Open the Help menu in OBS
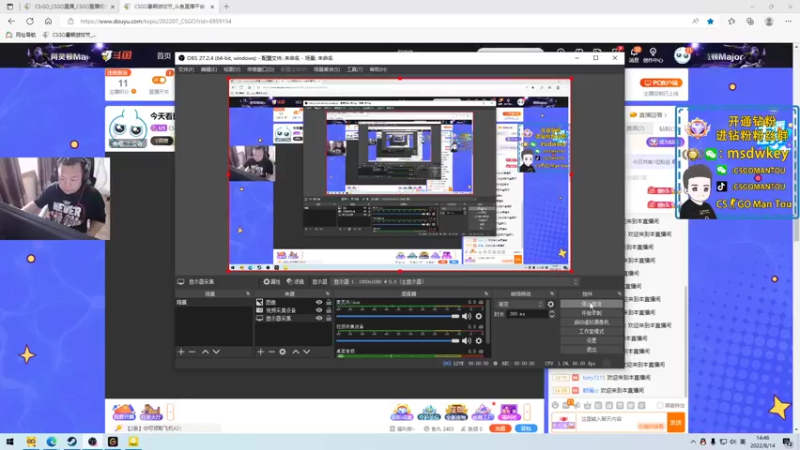The image size is (800, 450). click(378, 69)
